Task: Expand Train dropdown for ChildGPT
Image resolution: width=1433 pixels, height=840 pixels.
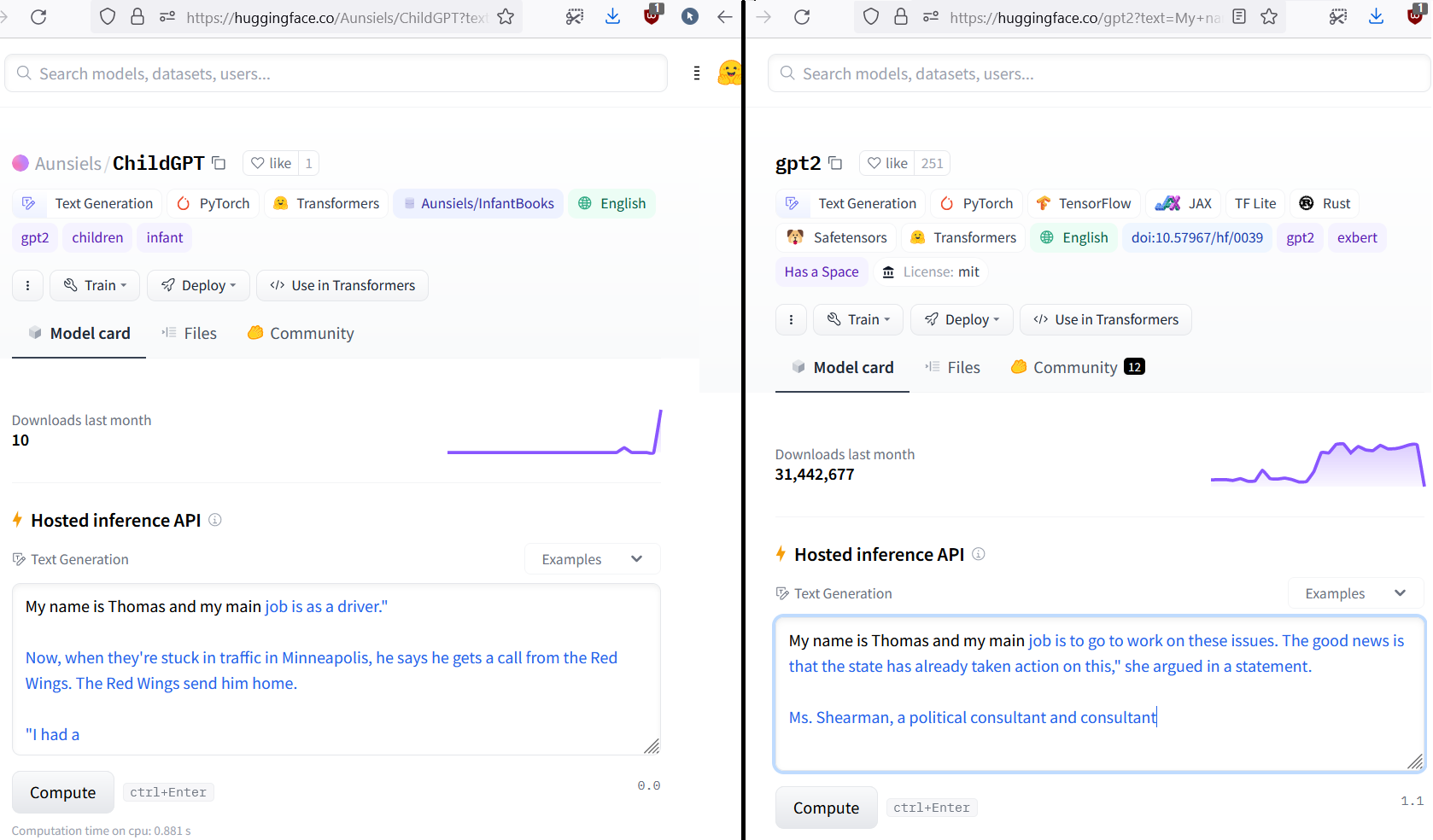Action: (95, 285)
